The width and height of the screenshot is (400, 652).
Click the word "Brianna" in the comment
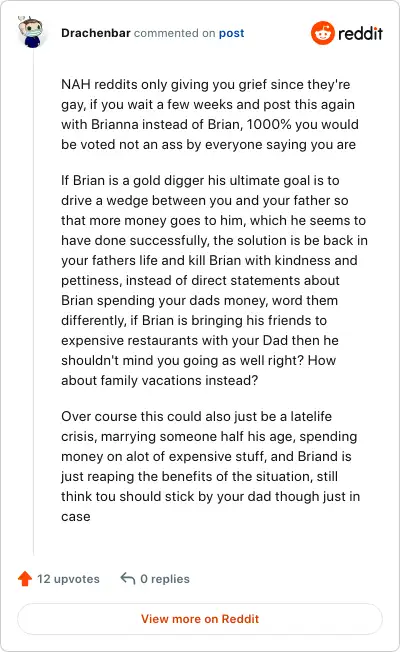point(115,124)
